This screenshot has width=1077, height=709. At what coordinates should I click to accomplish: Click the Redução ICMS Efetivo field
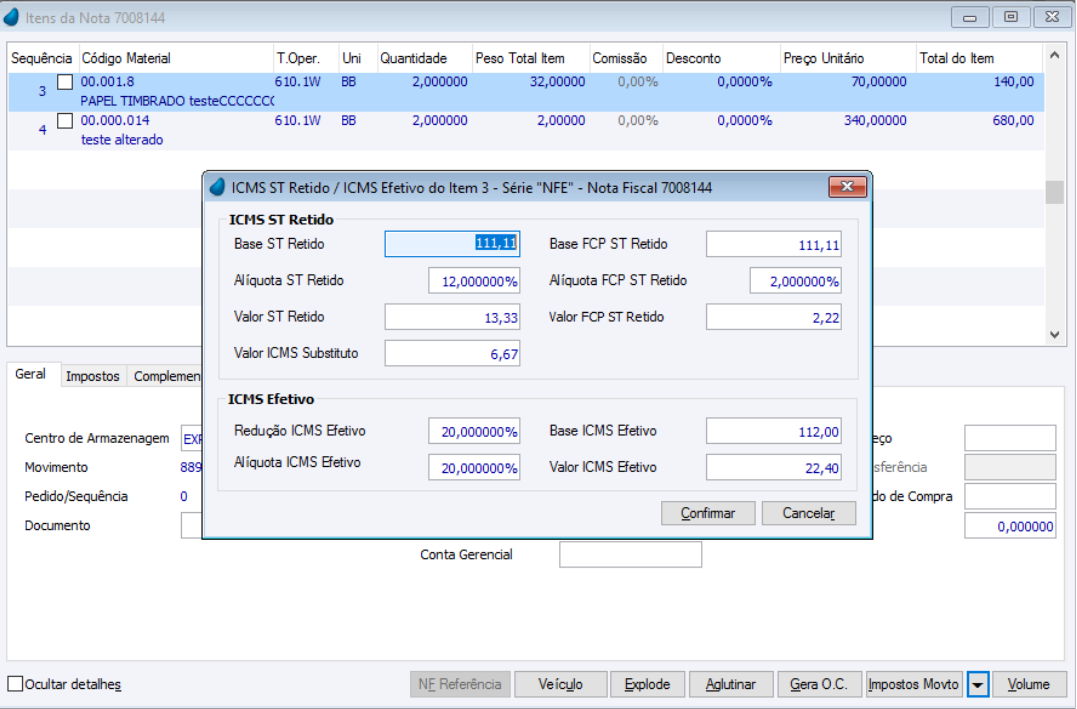474,431
